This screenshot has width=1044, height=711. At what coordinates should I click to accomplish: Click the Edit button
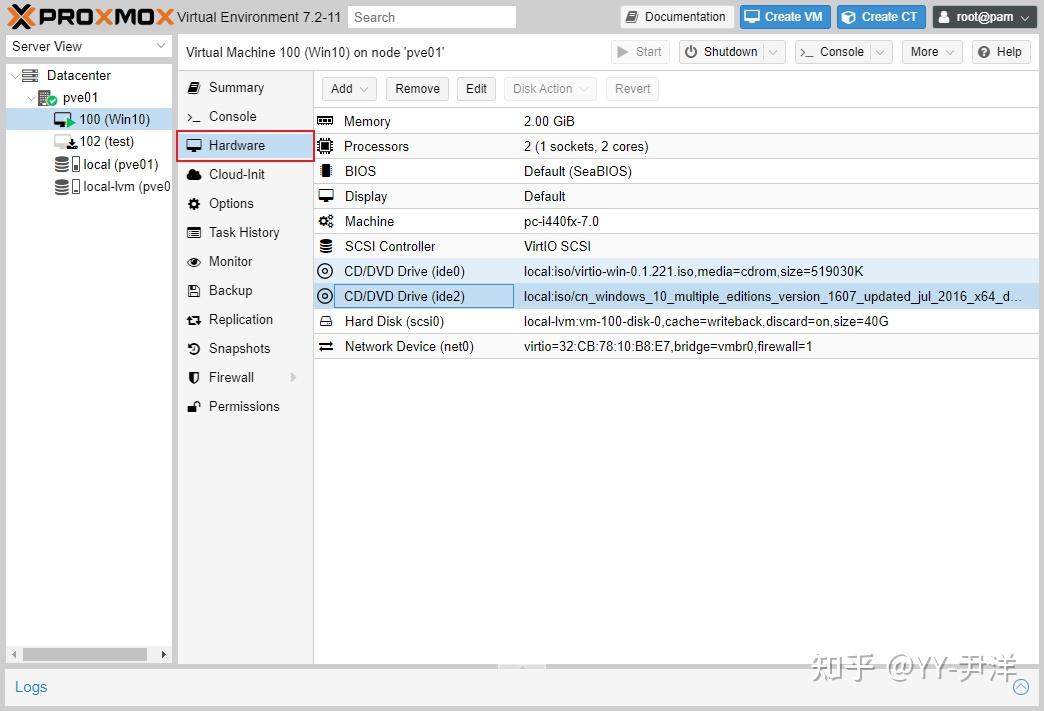pos(476,88)
